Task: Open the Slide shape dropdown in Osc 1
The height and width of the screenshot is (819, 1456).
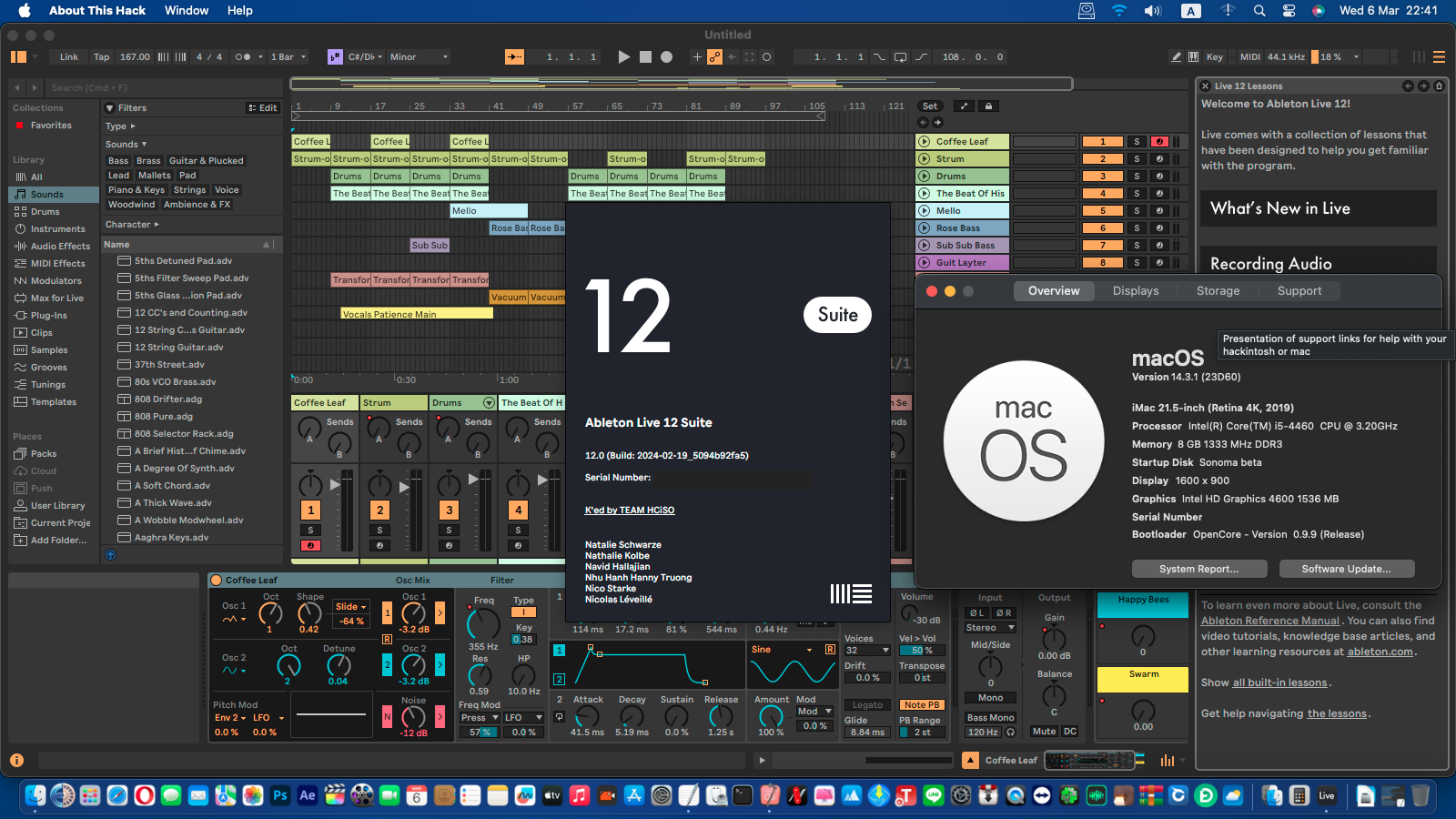Action: pos(350,607)
